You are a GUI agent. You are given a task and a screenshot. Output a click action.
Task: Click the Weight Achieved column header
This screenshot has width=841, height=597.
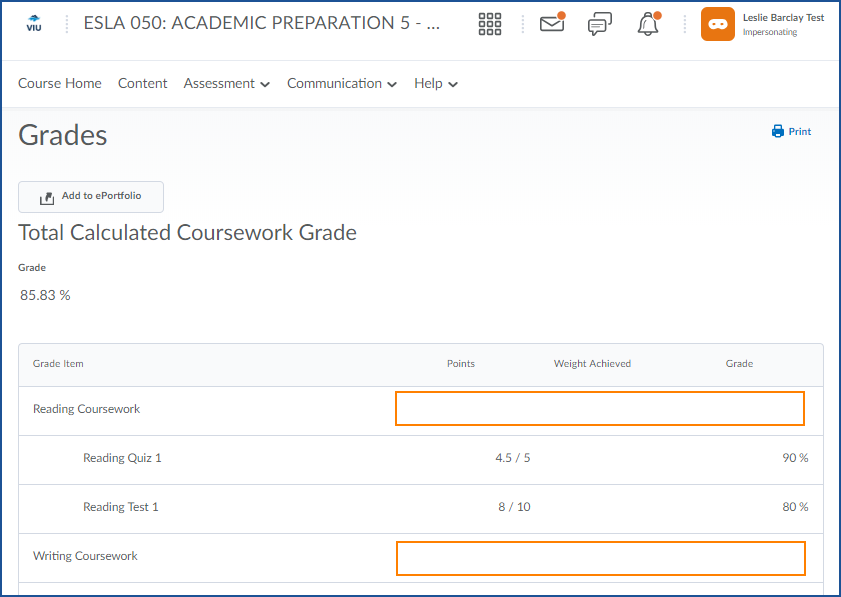(592, 364)
